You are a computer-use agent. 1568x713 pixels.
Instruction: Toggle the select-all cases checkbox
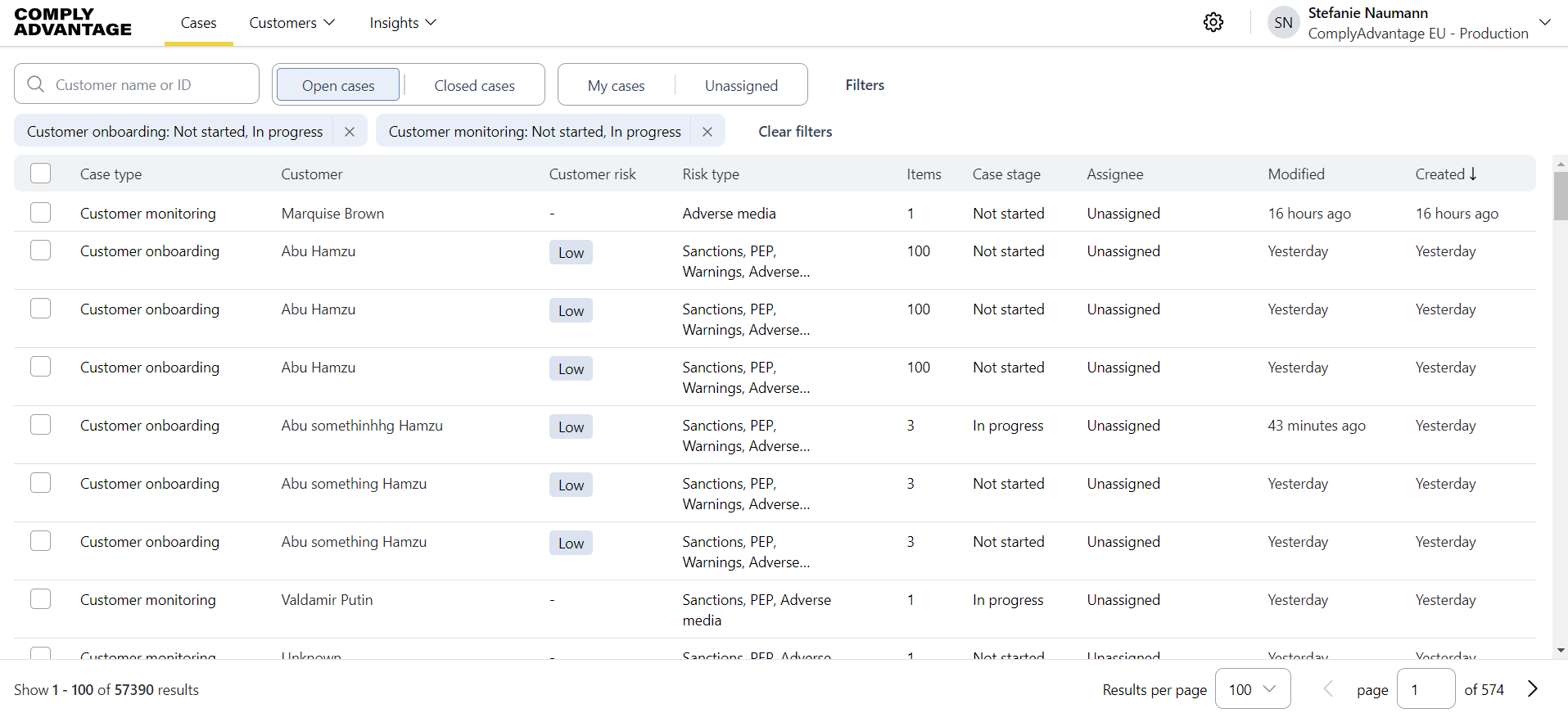(41, 174)
